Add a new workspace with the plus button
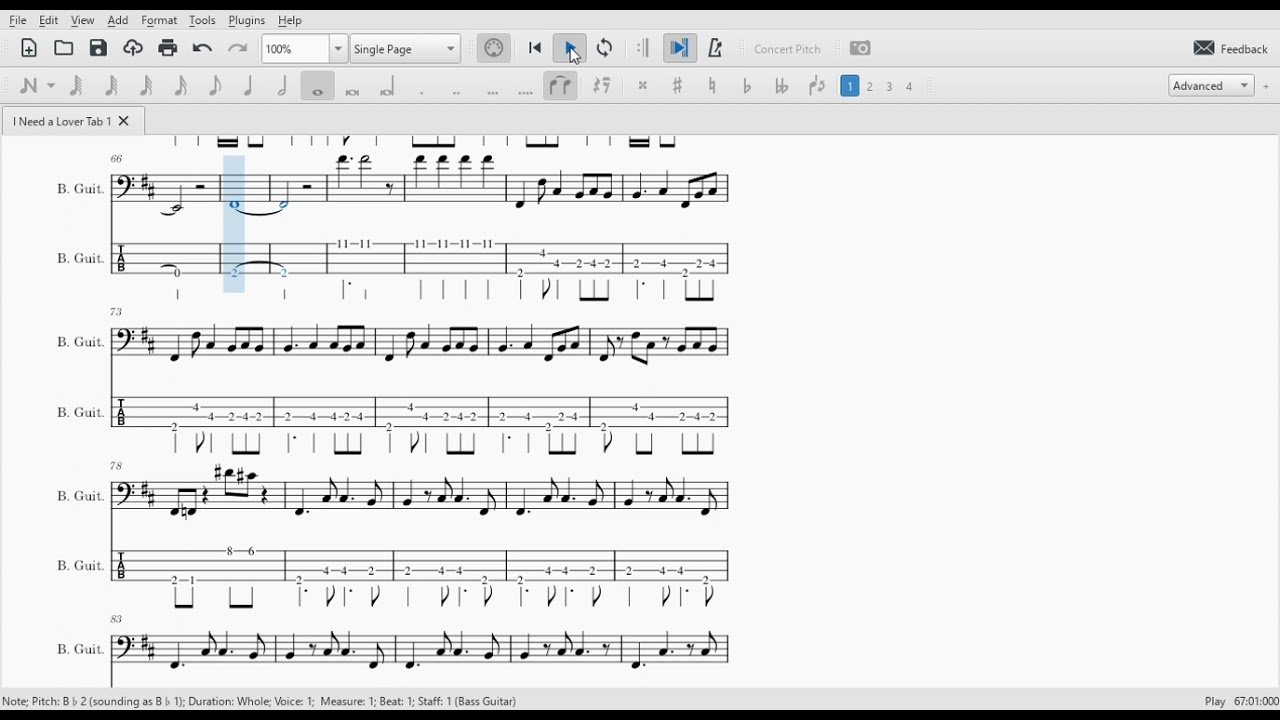This screenshot has height=720, width=1280. (1266, 87)
